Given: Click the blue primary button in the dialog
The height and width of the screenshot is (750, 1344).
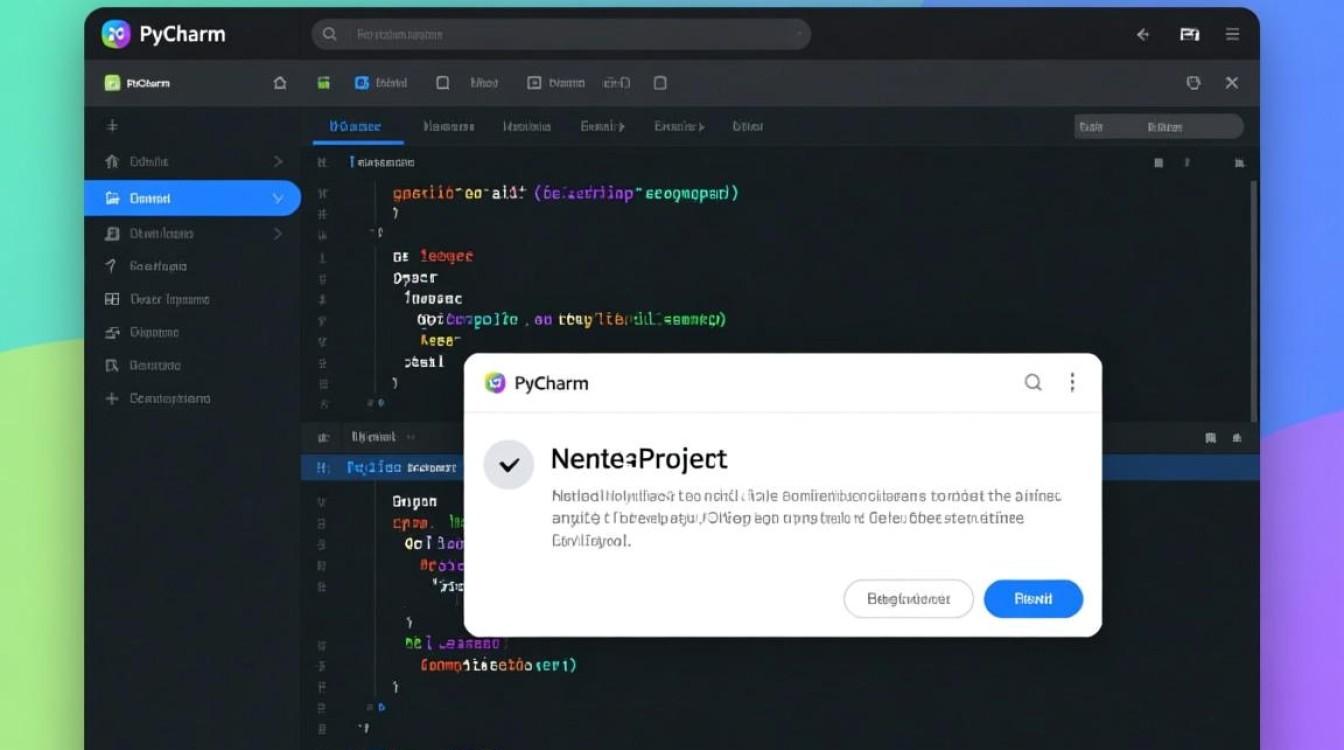Looking at the screenshot, I should (x=1033, y=599).
